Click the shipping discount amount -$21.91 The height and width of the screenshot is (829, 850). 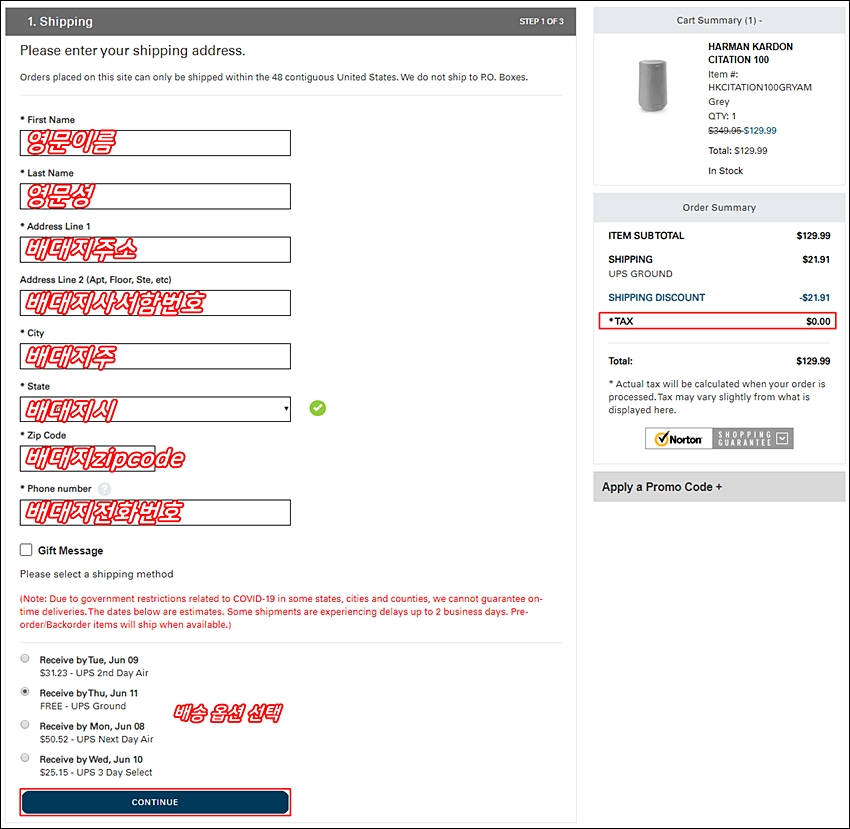tap(814, 298)
